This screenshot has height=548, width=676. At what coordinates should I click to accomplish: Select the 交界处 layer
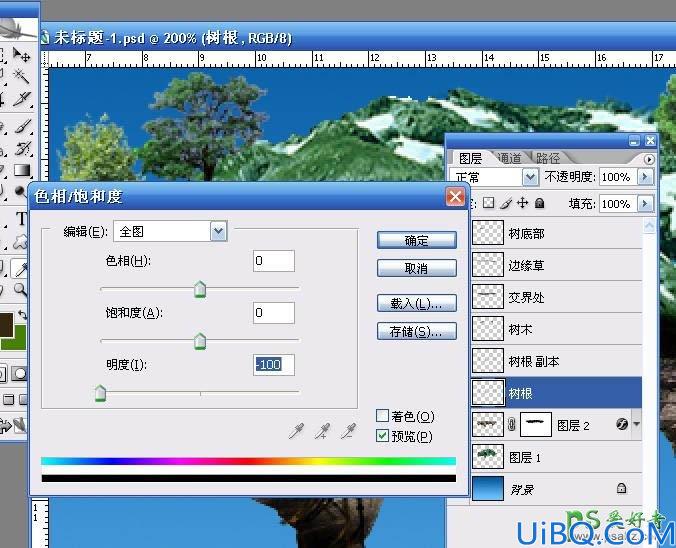tap(557, 297)
